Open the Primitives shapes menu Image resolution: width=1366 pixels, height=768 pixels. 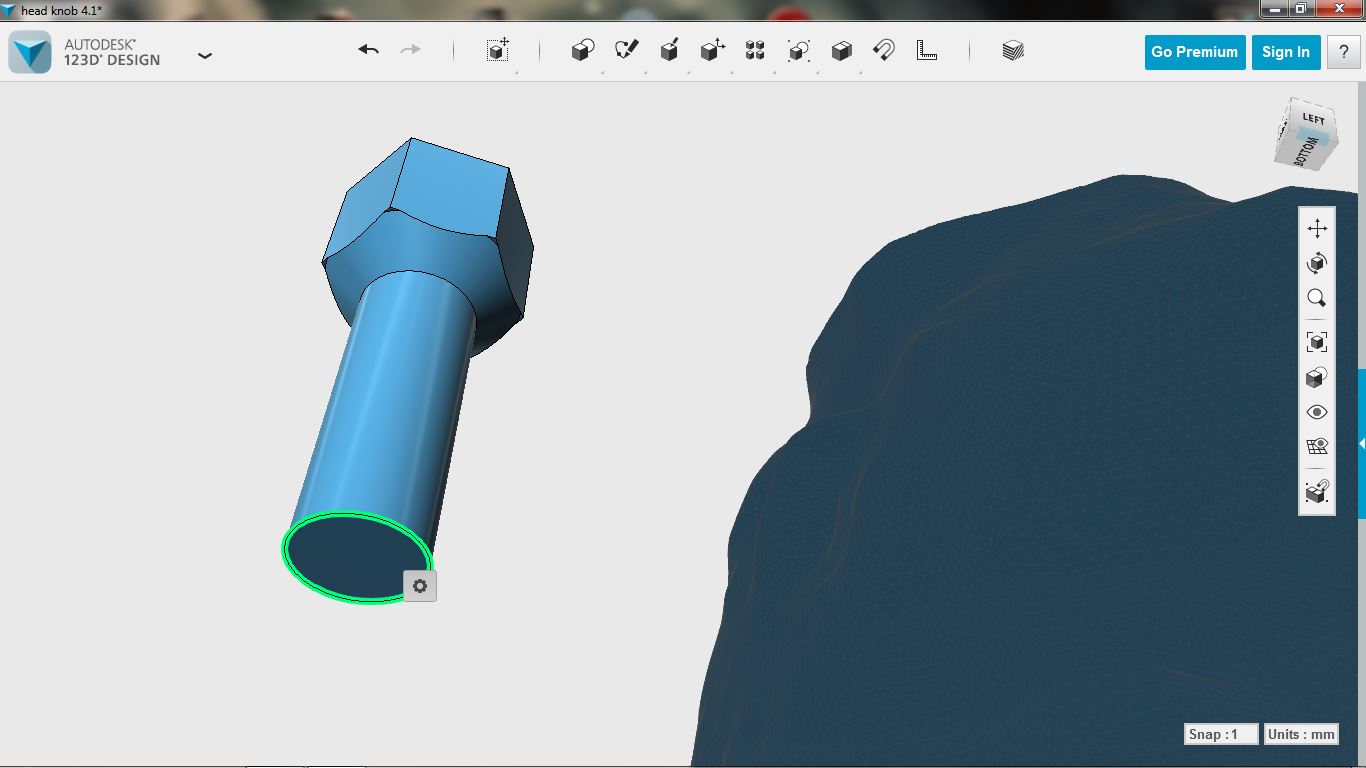[x=583, y=51]
